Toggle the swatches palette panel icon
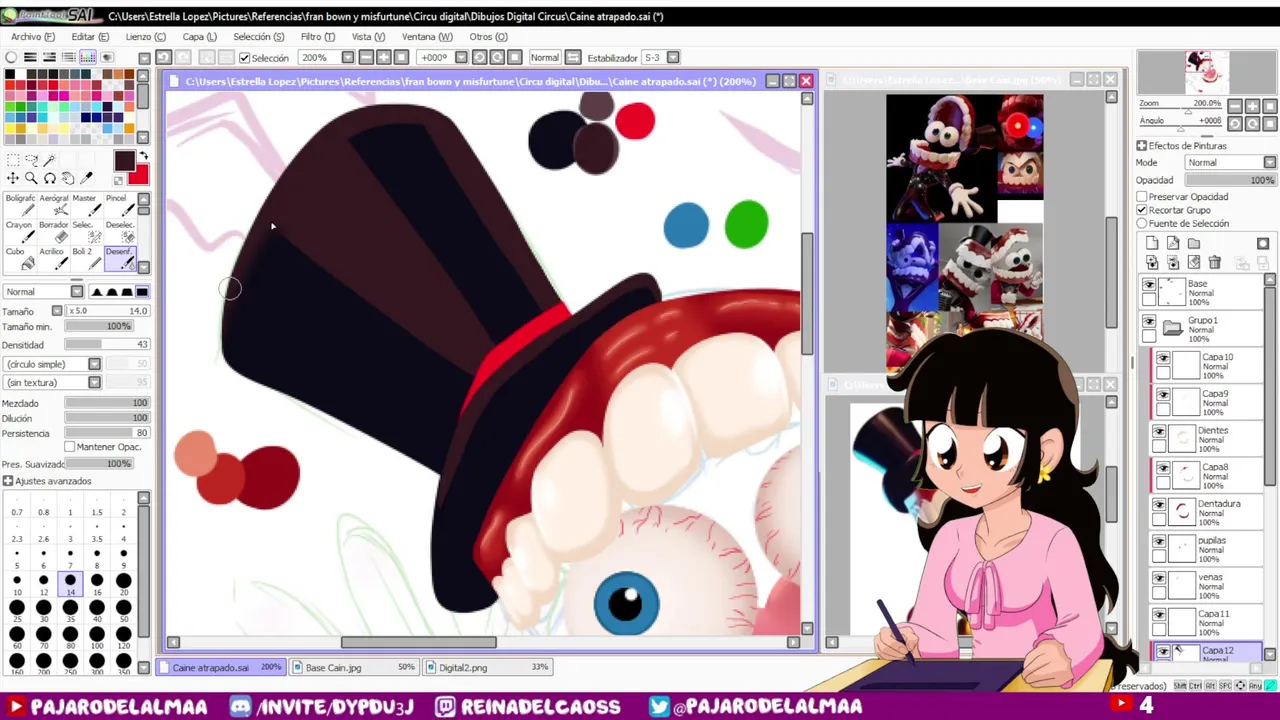 coord(88,58)
